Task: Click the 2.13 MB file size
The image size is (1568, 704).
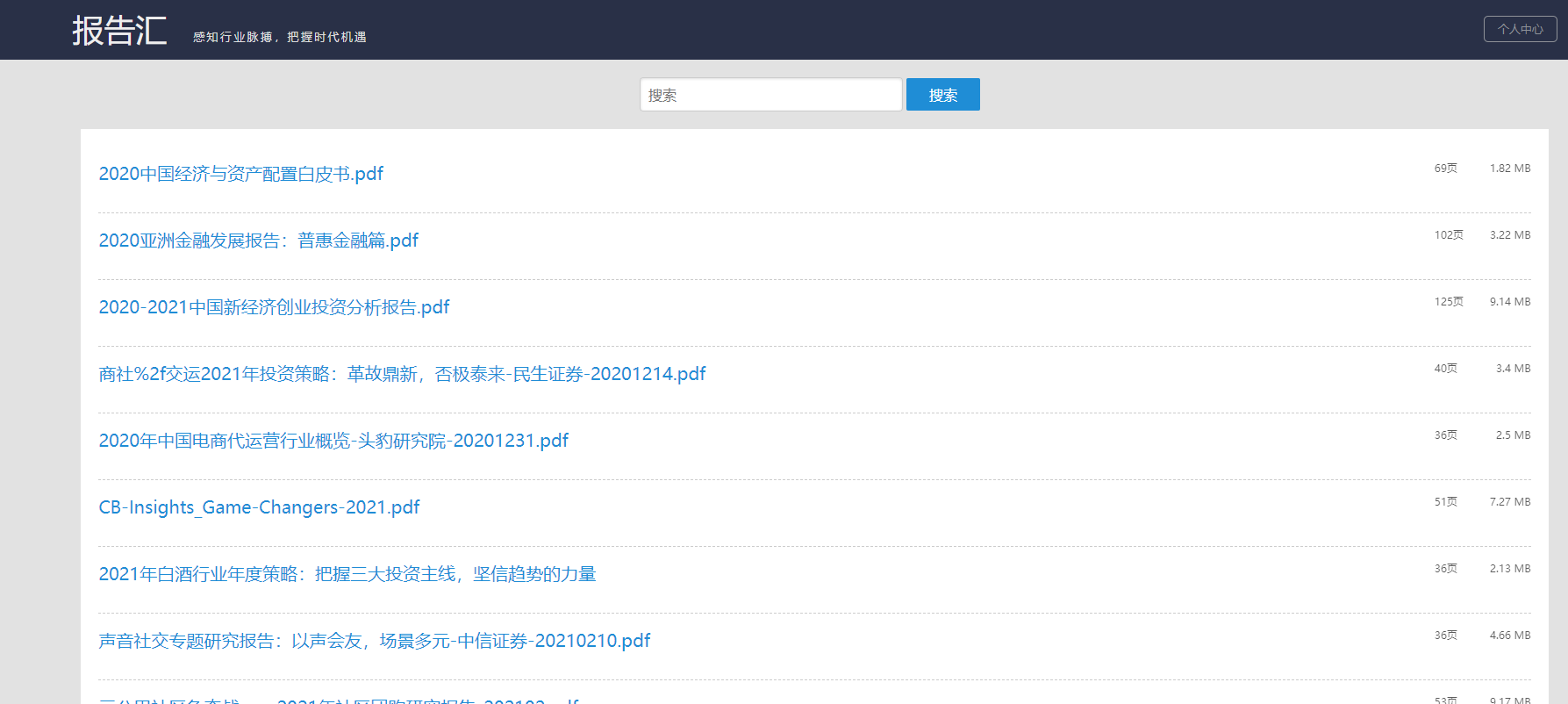Action: click(x=1509, y=569)
